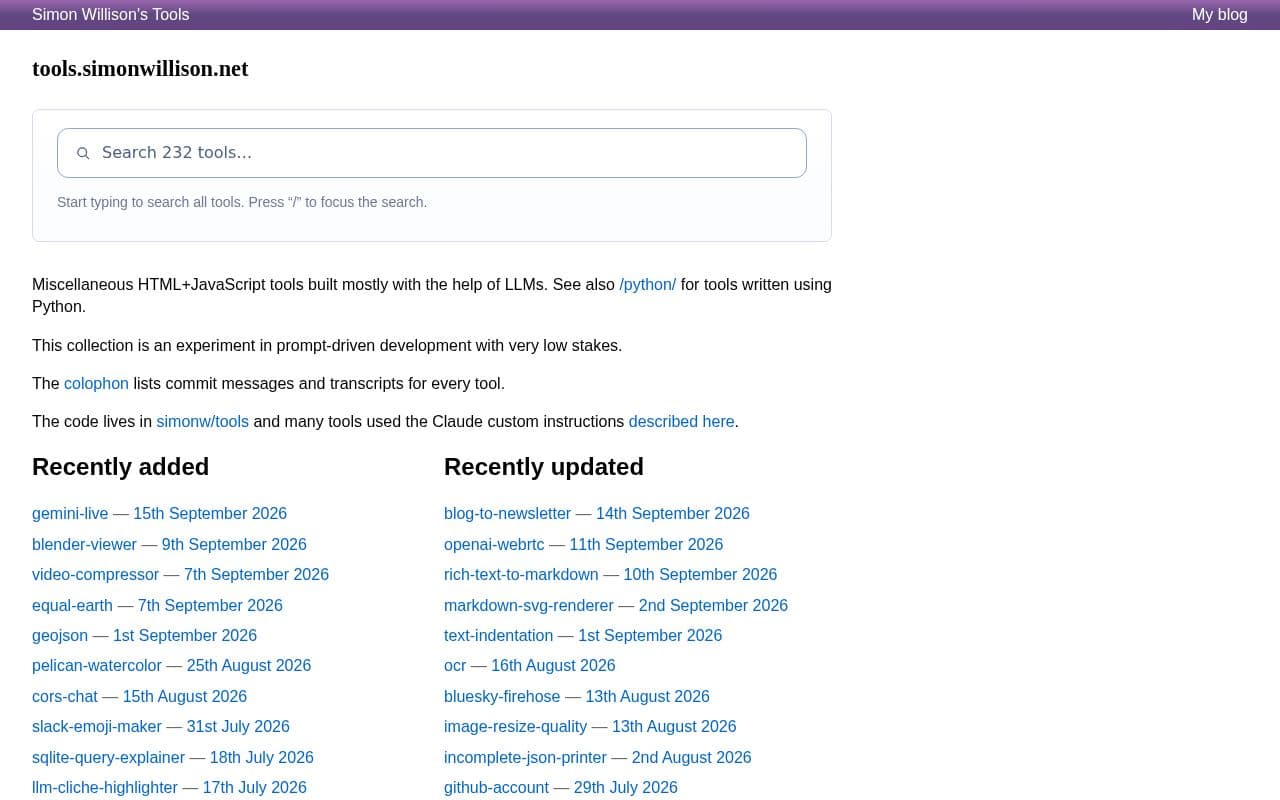
Task: Open the sqlite-query-explainer tool
Action: (108, 757)
